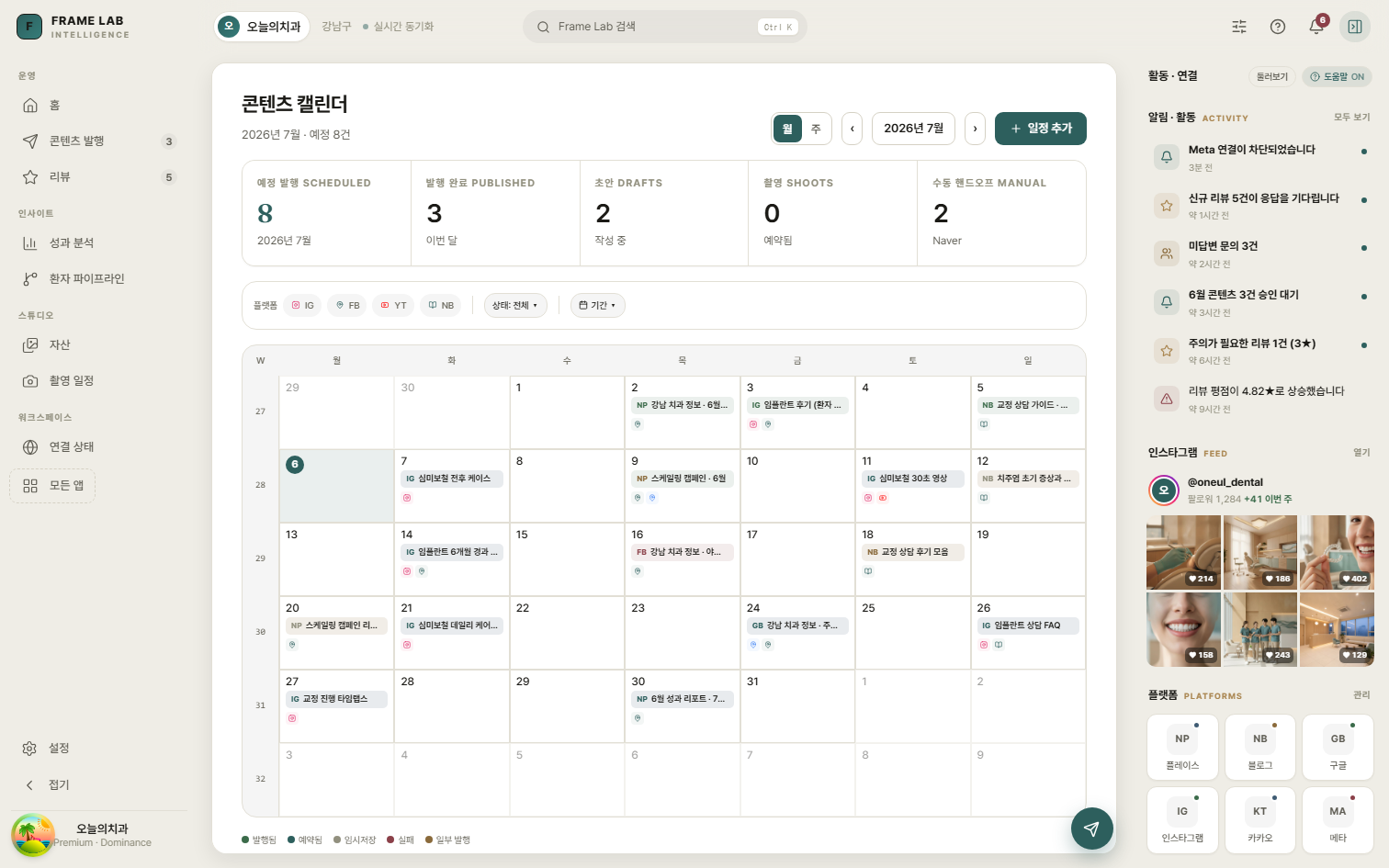Open event 심미보철 전후 케이스 on the 7th

coord(451,479)
